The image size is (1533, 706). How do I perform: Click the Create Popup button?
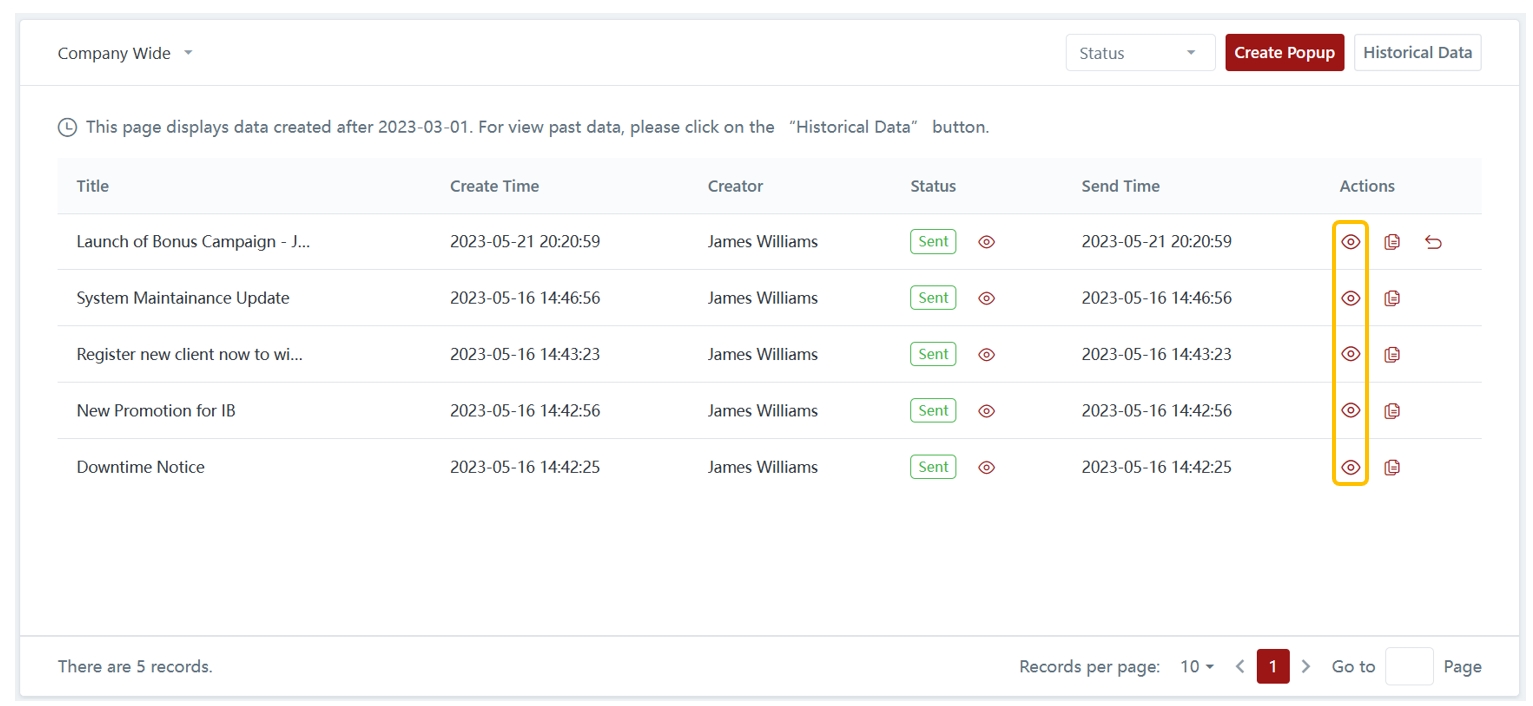[x=1284, y=53]
